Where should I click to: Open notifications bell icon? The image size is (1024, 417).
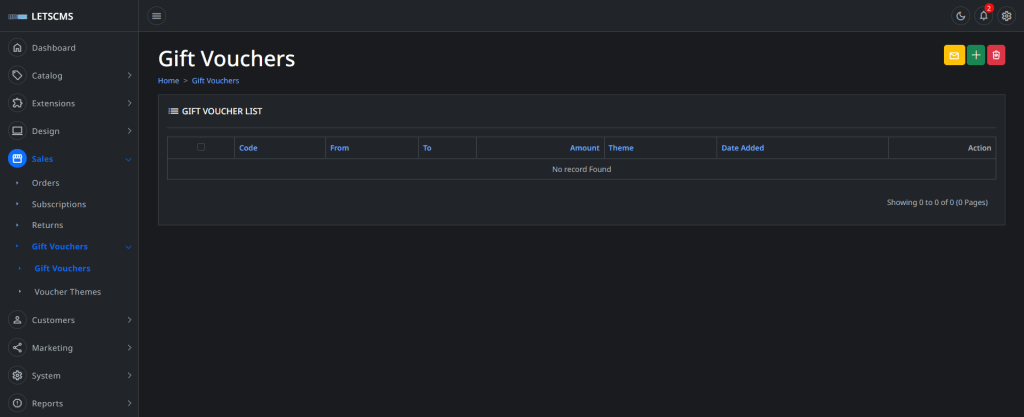984,16
